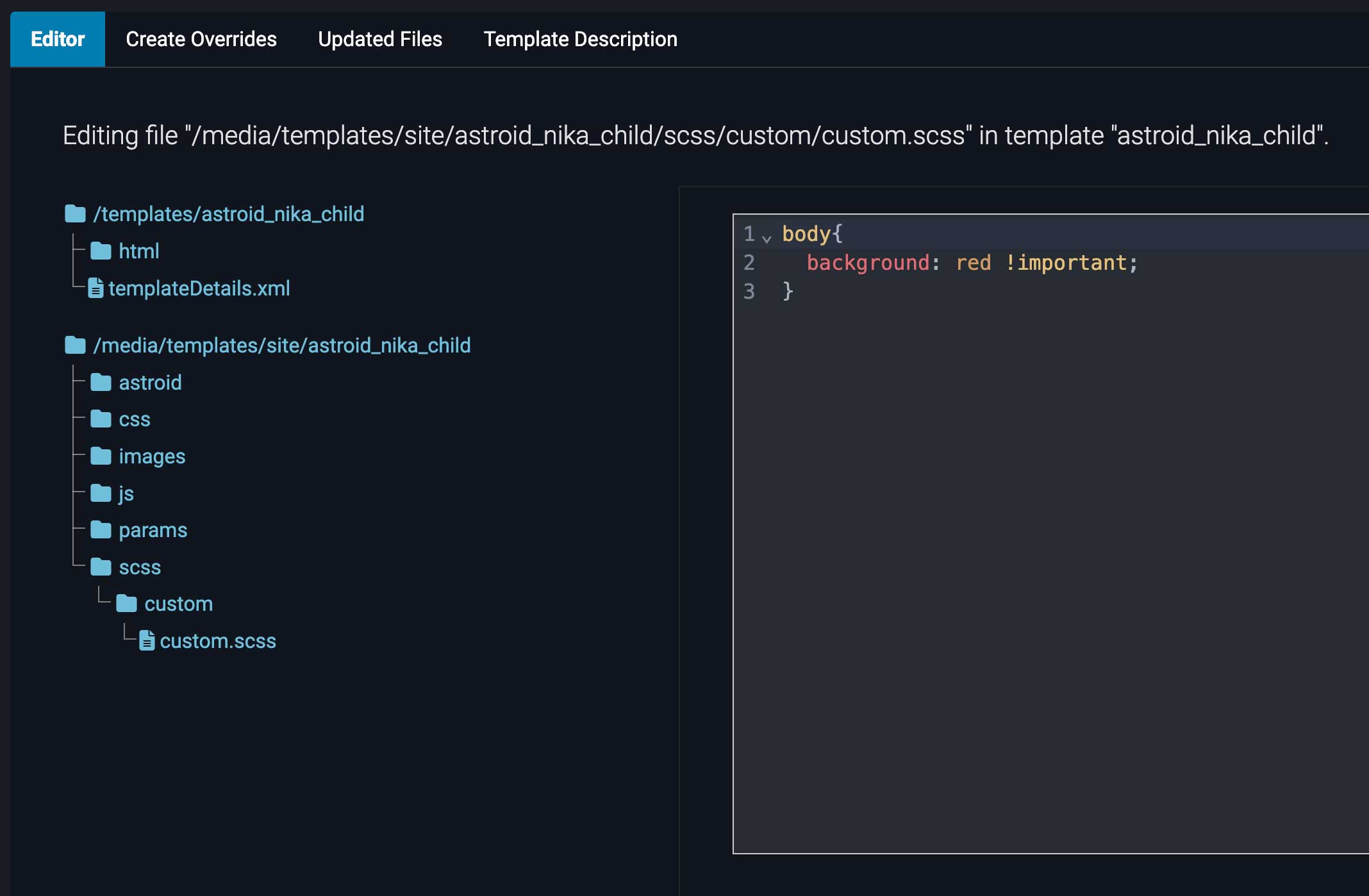1369x896 pixels.
Task: Click line number 2 in gutter
Action: click(x=749, y=263)
